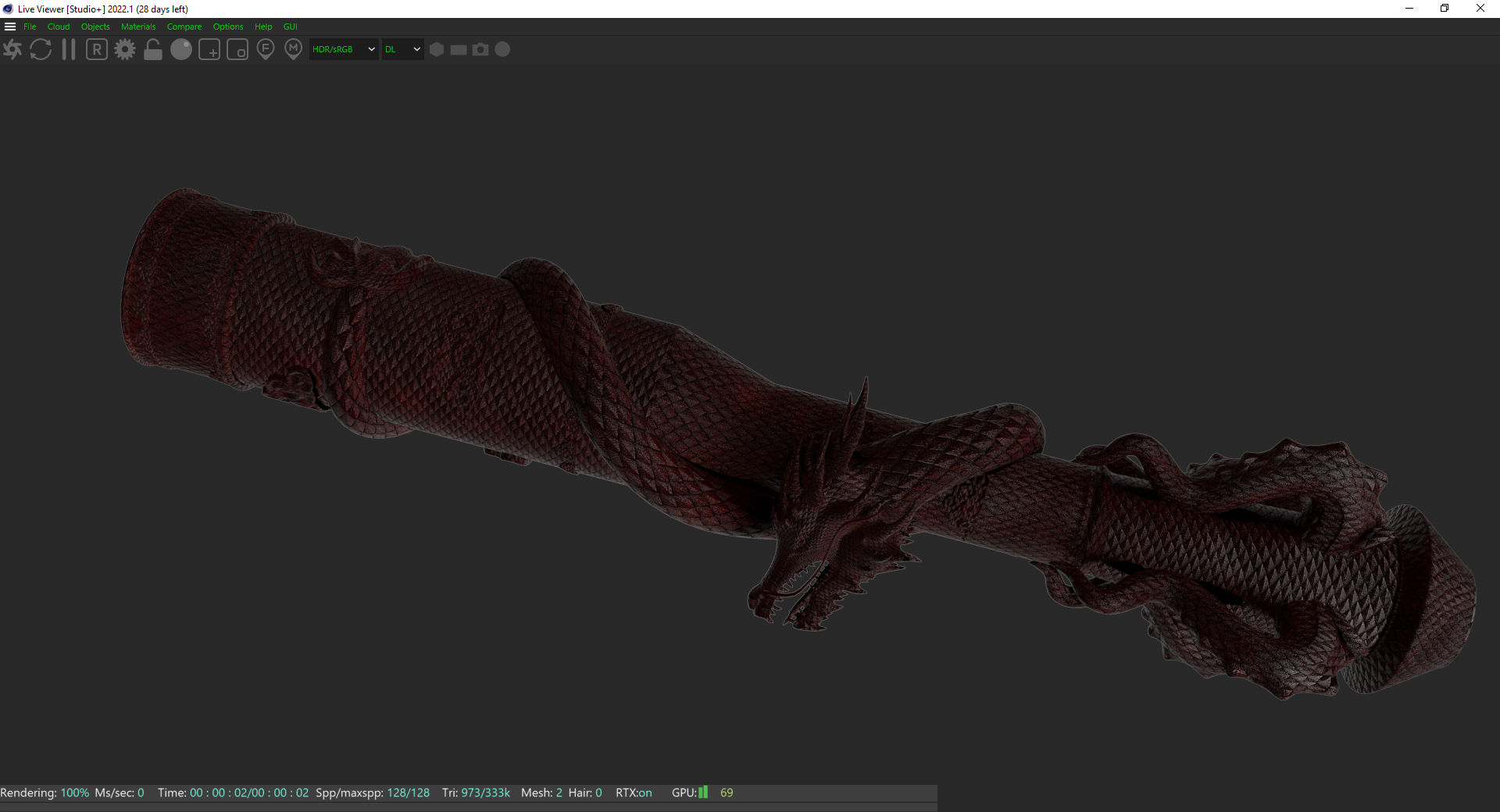Open the hamburger menu icon
The image size is (1500, 812).
coord(10,27)
